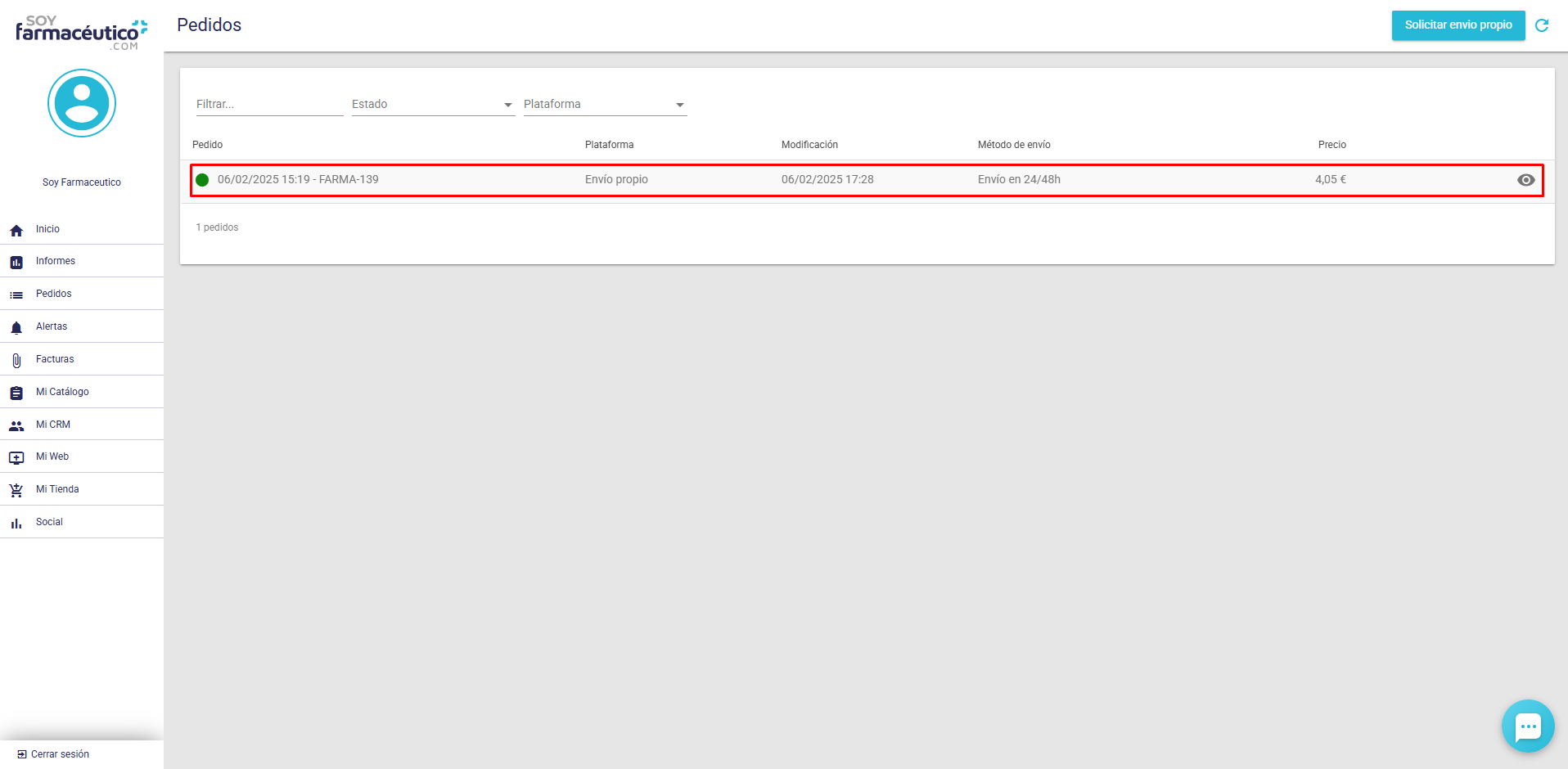Focus the Filtrar text input field

[268, 105]
